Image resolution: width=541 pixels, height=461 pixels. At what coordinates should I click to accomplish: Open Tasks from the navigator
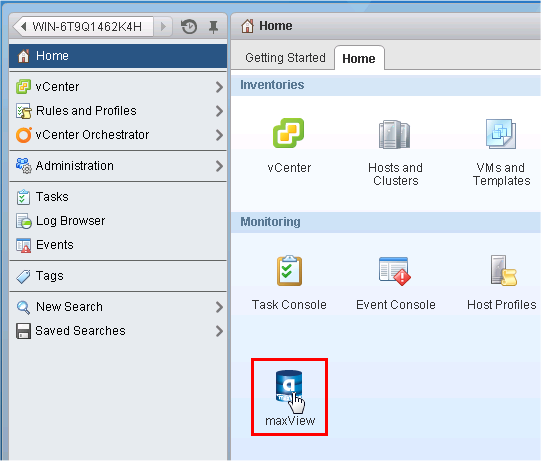coord(118,197)
